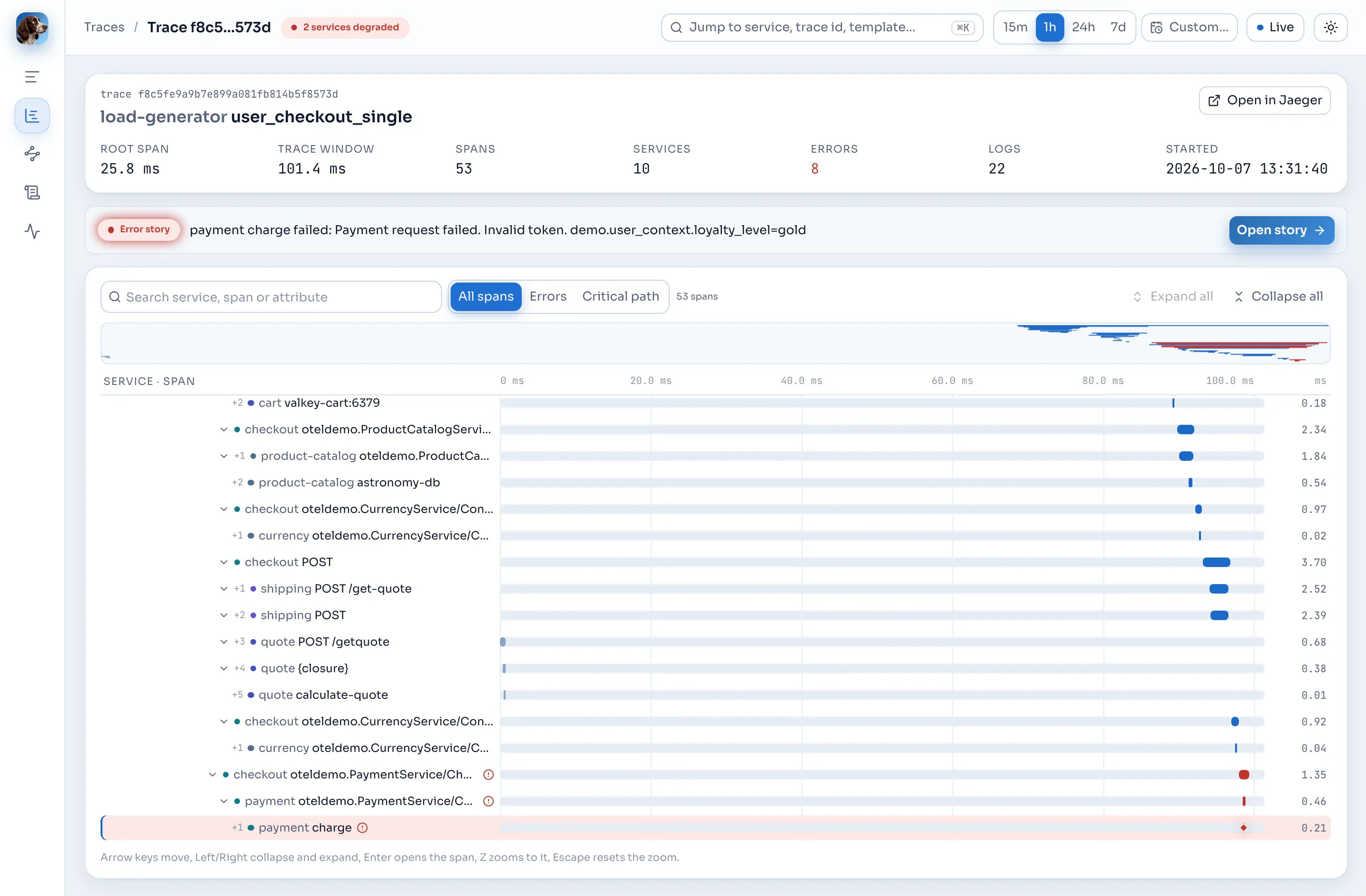Collapse the product-catalog oteldemo.ProductCa... span

coord(224,456)
